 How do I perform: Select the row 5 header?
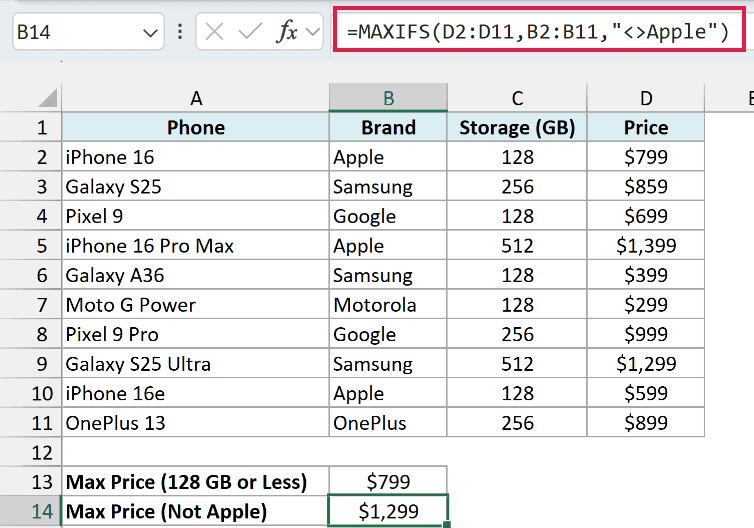point(31,246)
